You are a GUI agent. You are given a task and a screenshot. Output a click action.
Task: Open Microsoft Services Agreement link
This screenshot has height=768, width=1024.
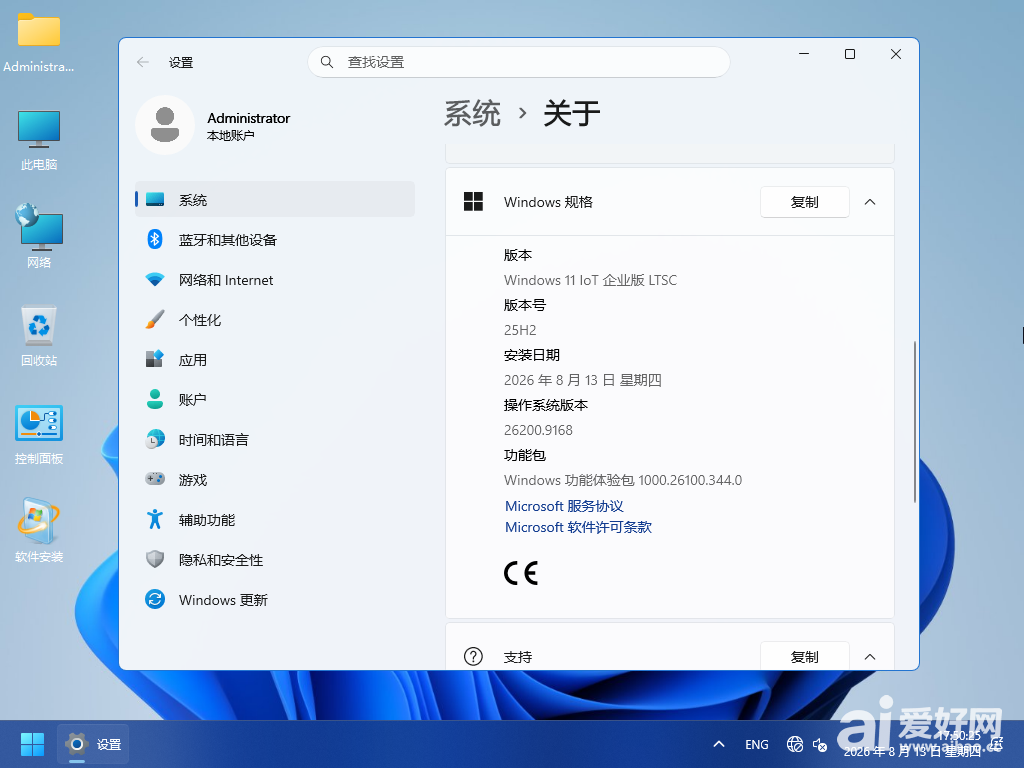[x=564, y=506]
